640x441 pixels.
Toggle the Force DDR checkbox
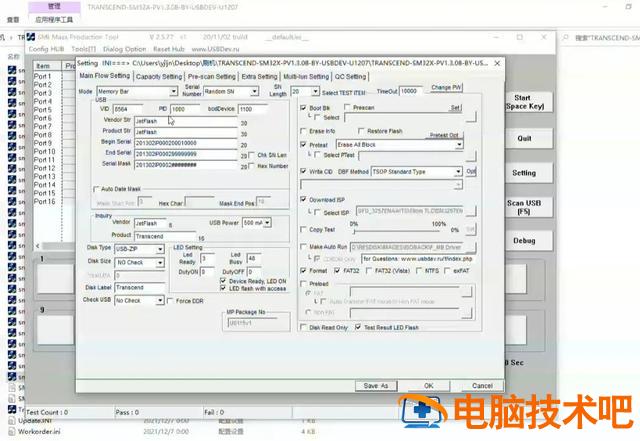tap(170, 300)
